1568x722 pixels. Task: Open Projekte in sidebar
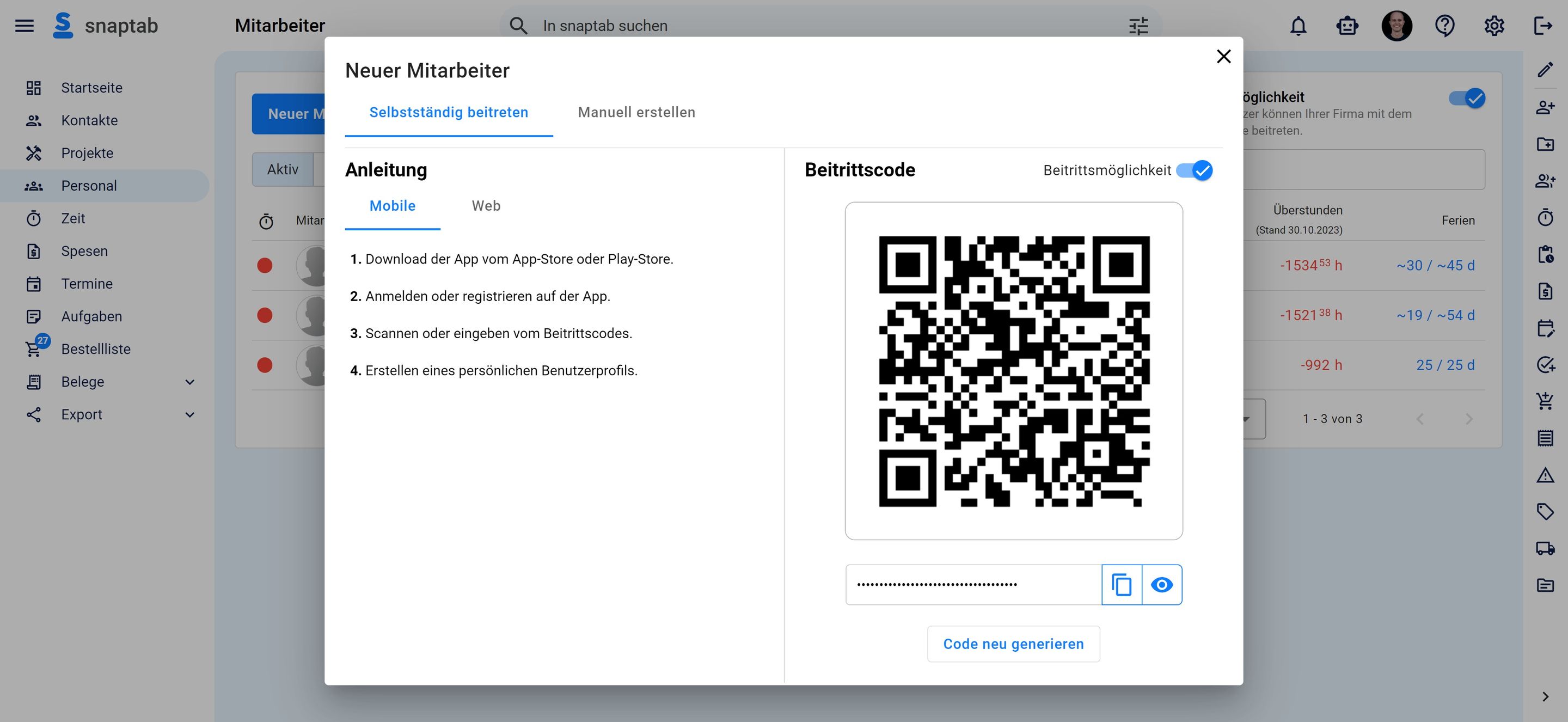105,153
